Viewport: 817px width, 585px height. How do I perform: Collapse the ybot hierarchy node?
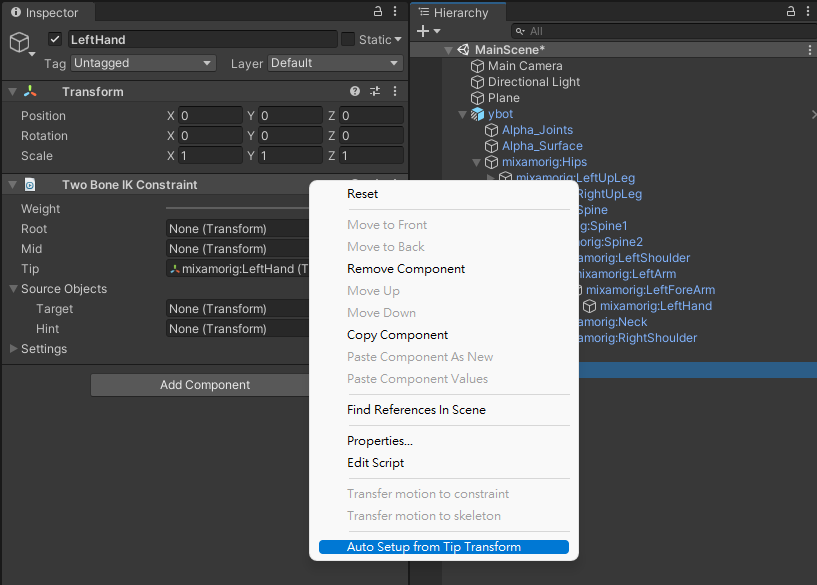462,114
